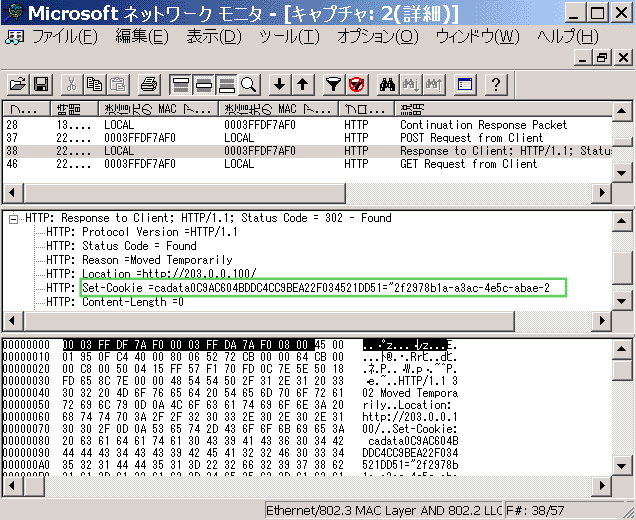
Task: Click the Help question mark icon
Action: tap(496, 85)
